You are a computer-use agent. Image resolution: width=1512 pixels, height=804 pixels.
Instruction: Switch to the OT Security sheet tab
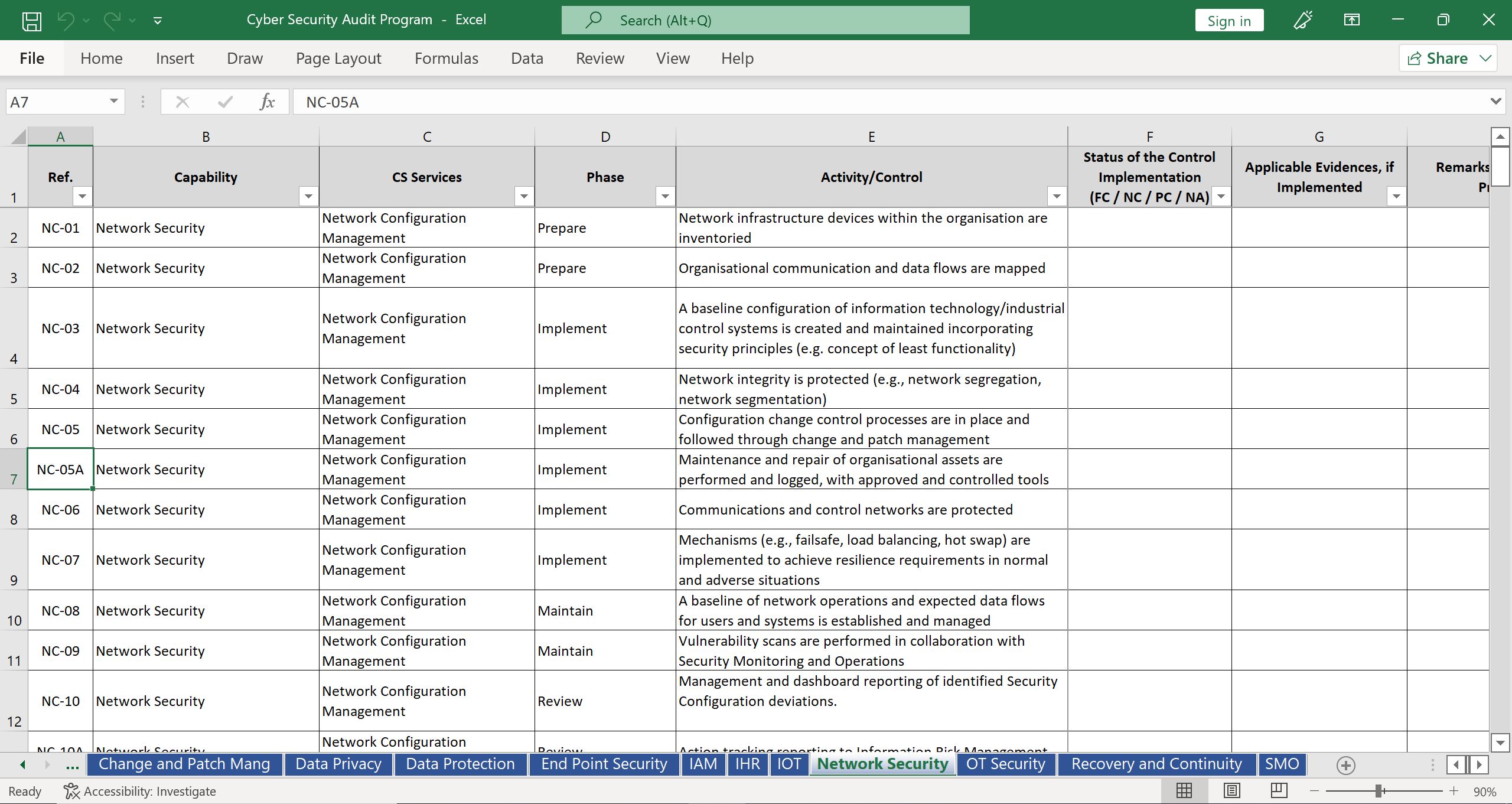pyautogui.click(x=1005, y=764)
